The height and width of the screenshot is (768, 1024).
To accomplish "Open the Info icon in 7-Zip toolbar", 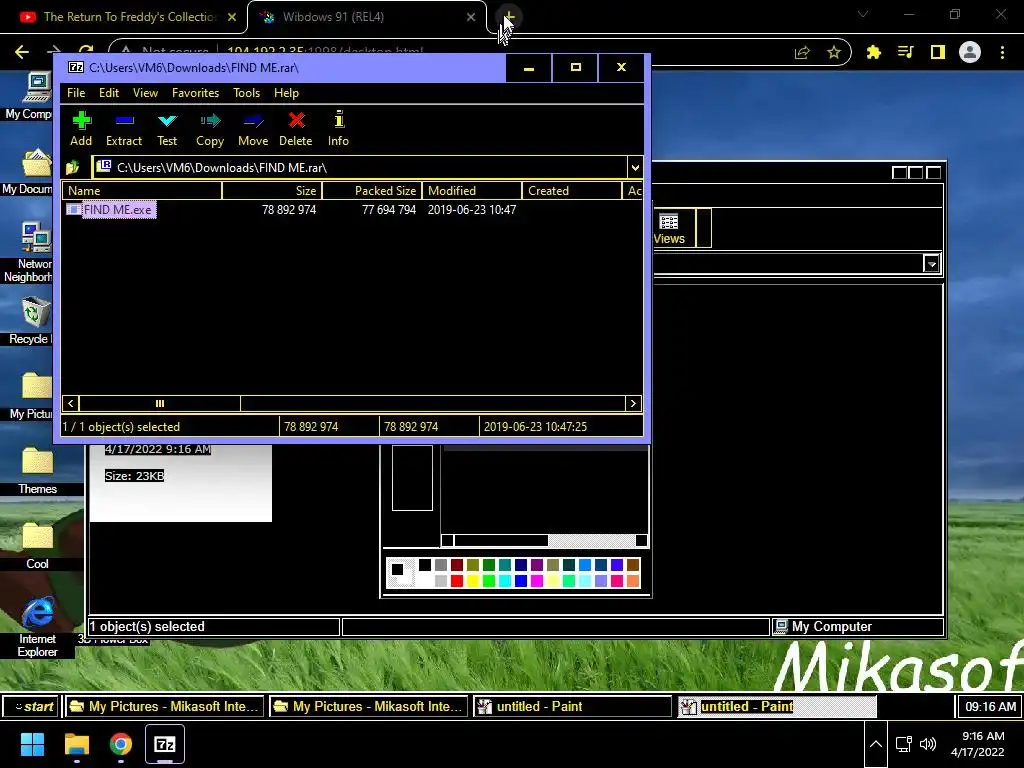I will click(x=338, y=120).
